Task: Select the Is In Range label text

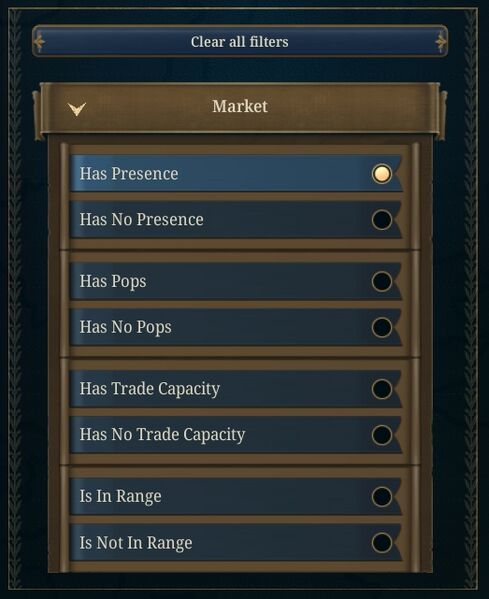Action: coord(120,497)
